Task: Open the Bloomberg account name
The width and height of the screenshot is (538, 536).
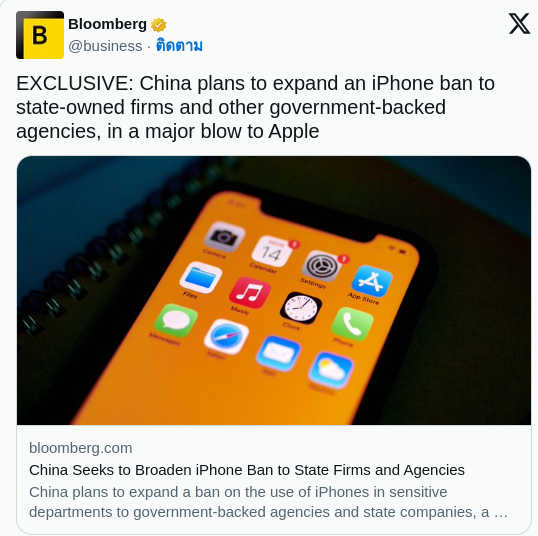Action: (x=107, y=24)
